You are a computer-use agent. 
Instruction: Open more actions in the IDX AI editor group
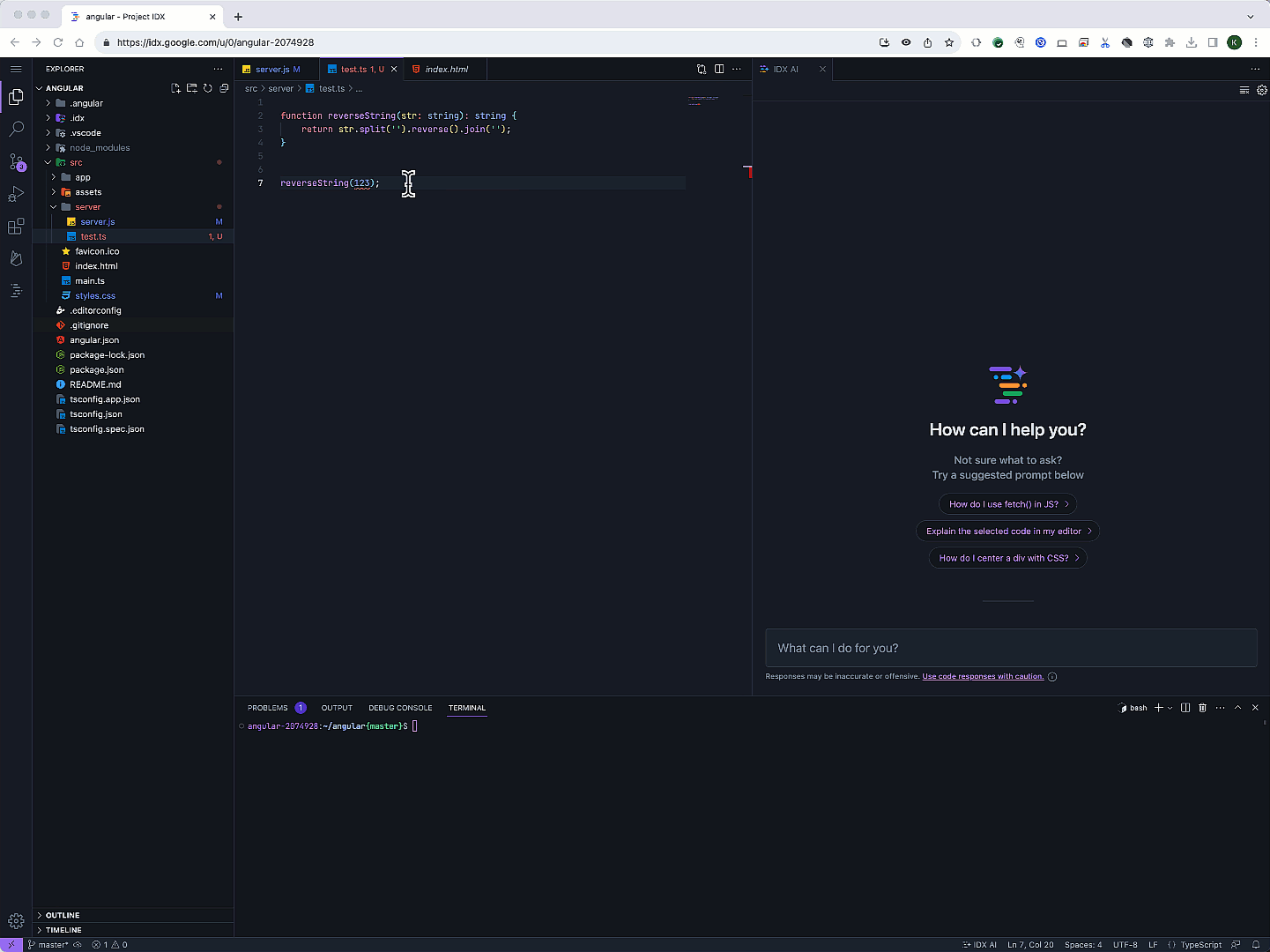pyautogui.click(x=1255, y=69)
